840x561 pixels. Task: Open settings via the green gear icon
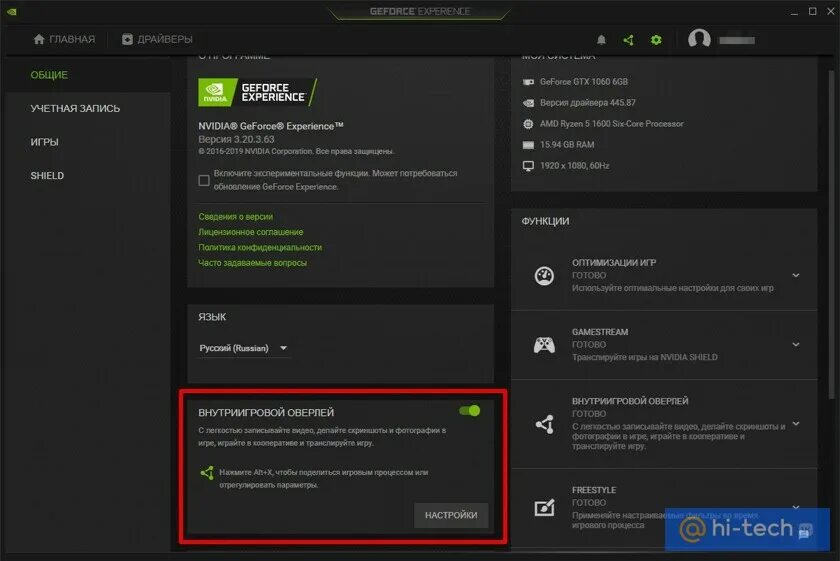click(x=656, y=40)
